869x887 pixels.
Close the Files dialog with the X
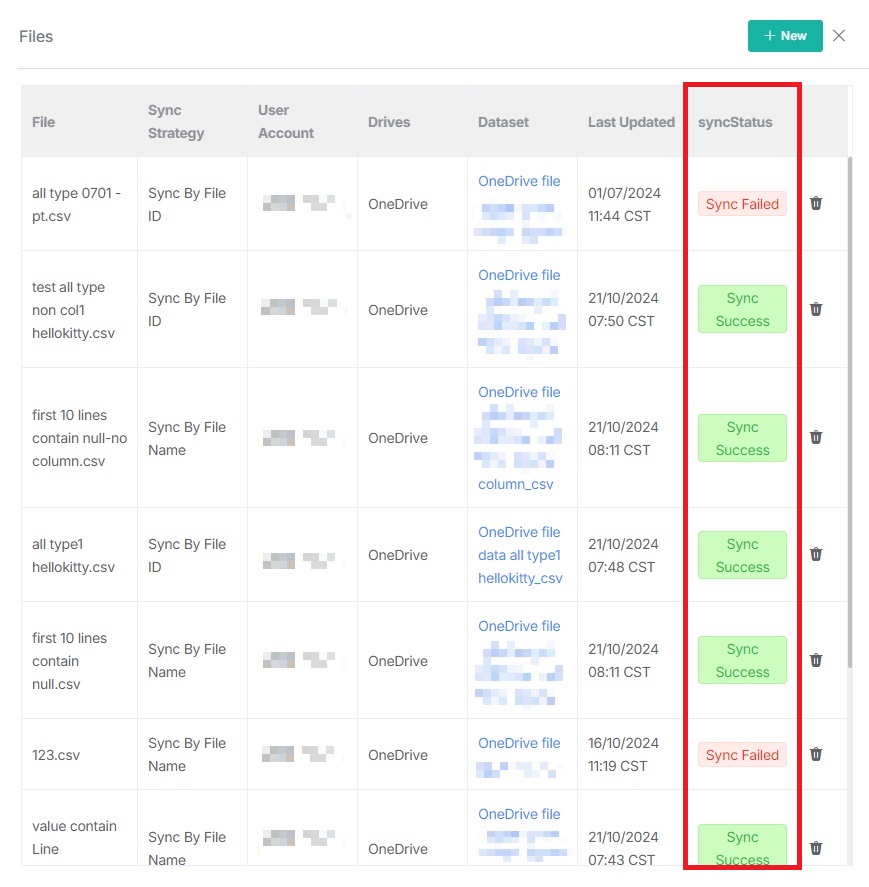(839, 36)
